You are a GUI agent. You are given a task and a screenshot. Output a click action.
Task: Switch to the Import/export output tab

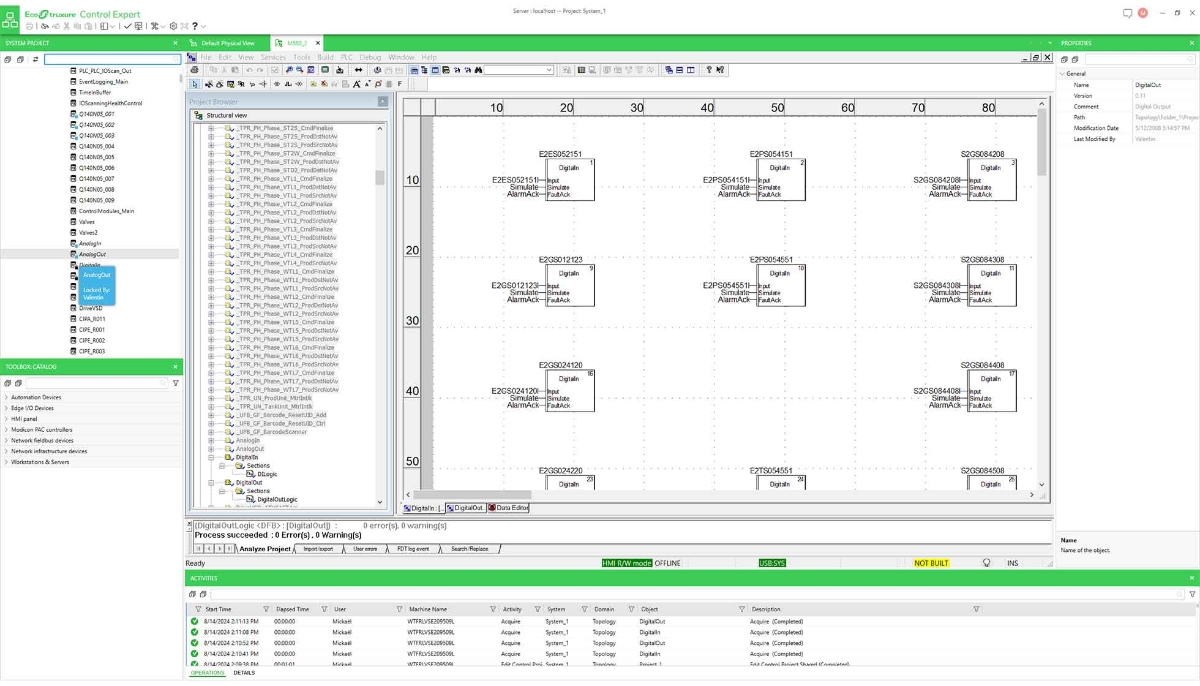point(318,548)
